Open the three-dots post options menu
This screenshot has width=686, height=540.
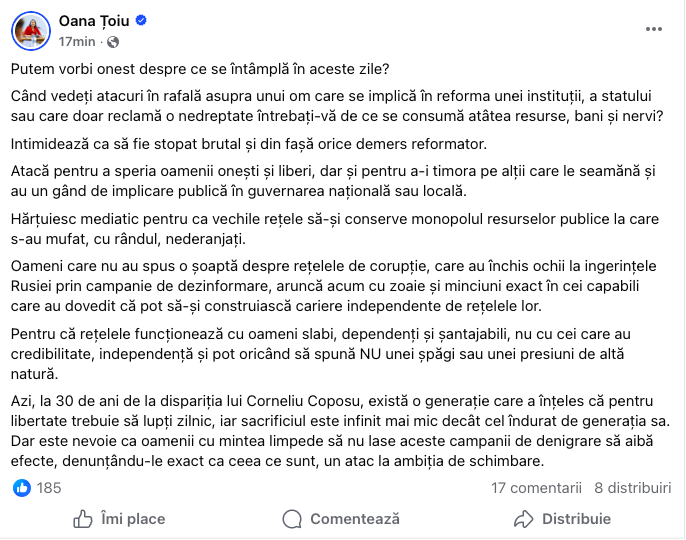654,30
